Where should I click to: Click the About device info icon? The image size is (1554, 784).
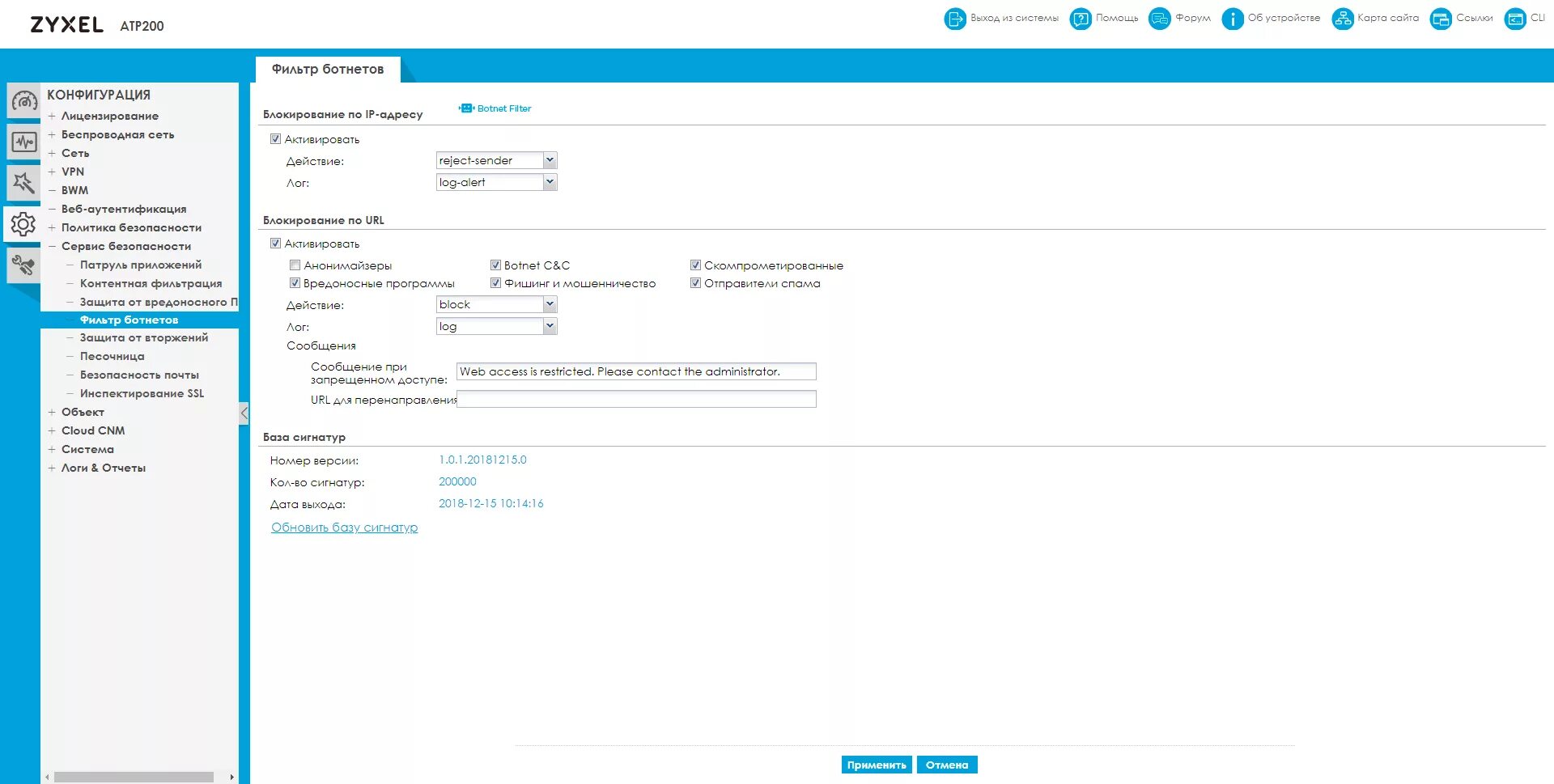click(x=1232, y=19)
